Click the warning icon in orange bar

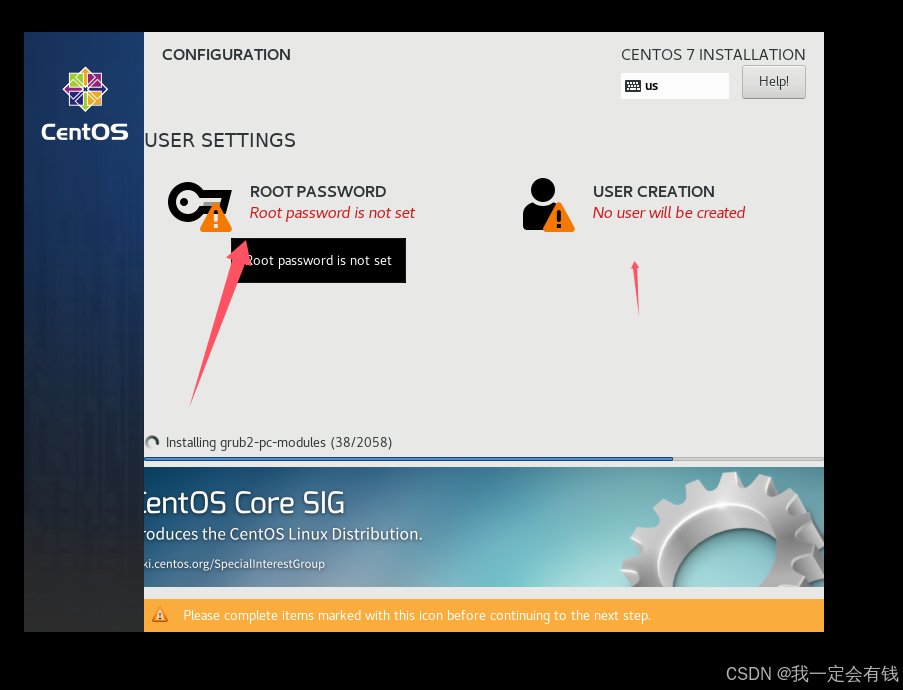tap(160, 615)
